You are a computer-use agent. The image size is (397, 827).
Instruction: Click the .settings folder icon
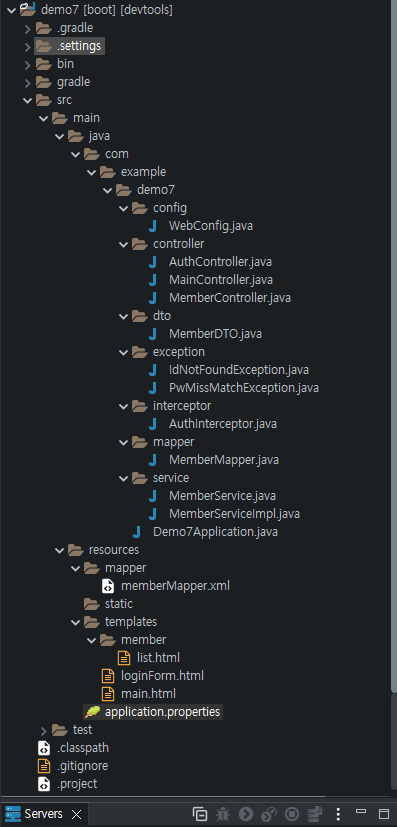coord(44,46)
